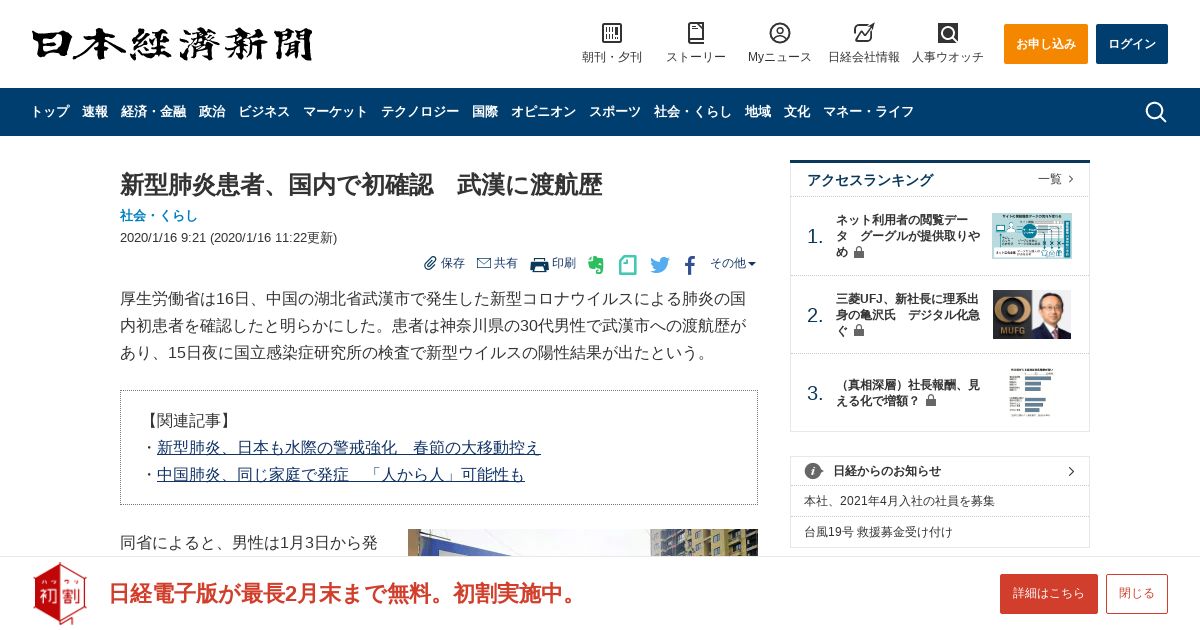Viewport: 1200px width, 630px height.
Task: Click the banner text 日経電子版が最長2月末まで無料
Action: (345, 594)
